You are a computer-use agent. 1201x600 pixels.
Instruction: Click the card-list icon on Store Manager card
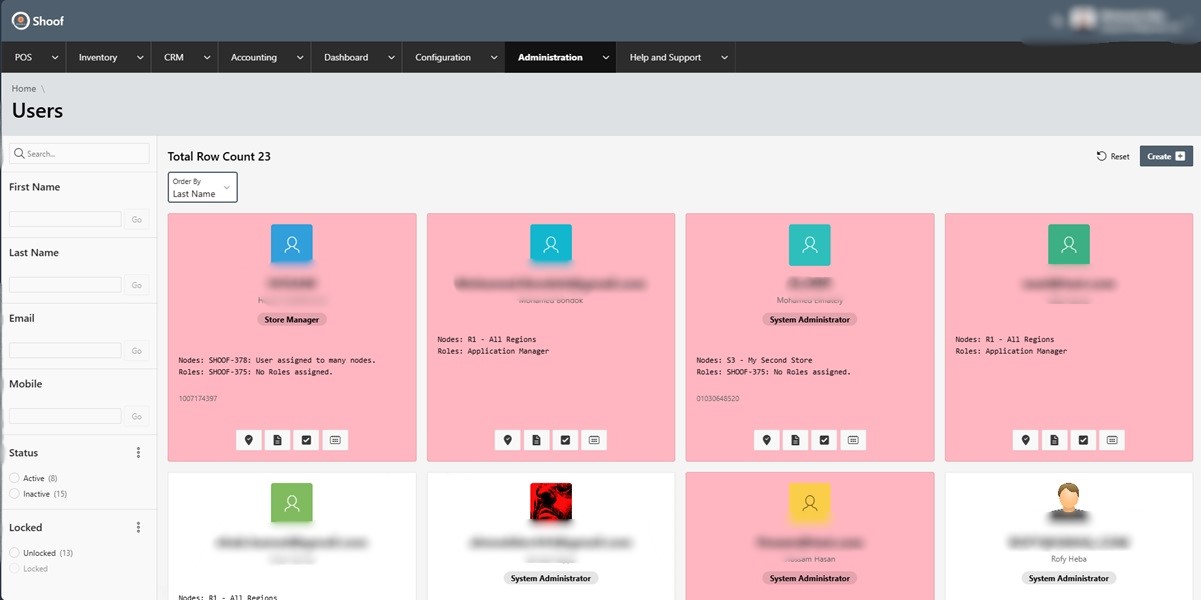point(335,440)
